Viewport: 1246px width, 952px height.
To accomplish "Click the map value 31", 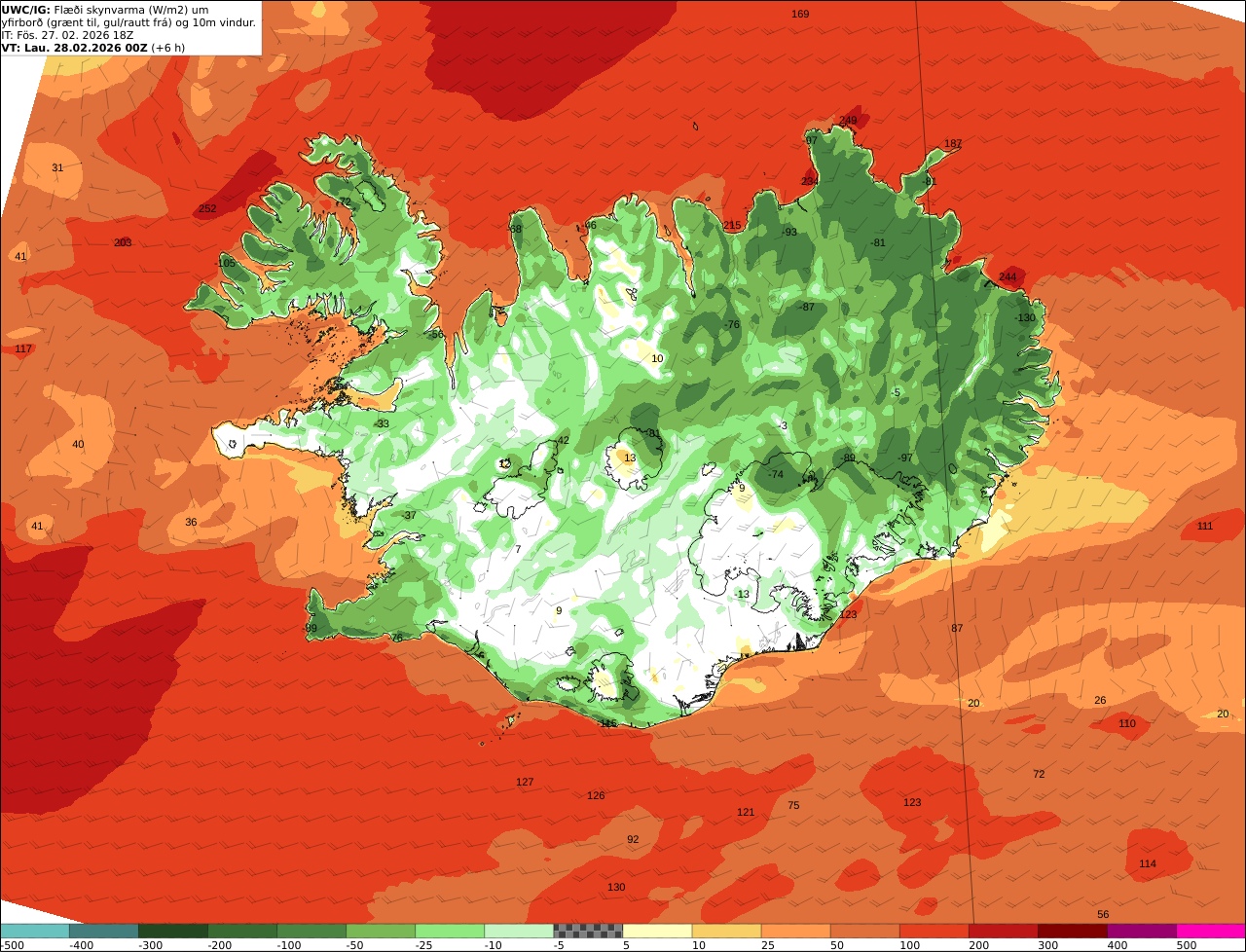I will pyautogui.click(x=57, y=167).
